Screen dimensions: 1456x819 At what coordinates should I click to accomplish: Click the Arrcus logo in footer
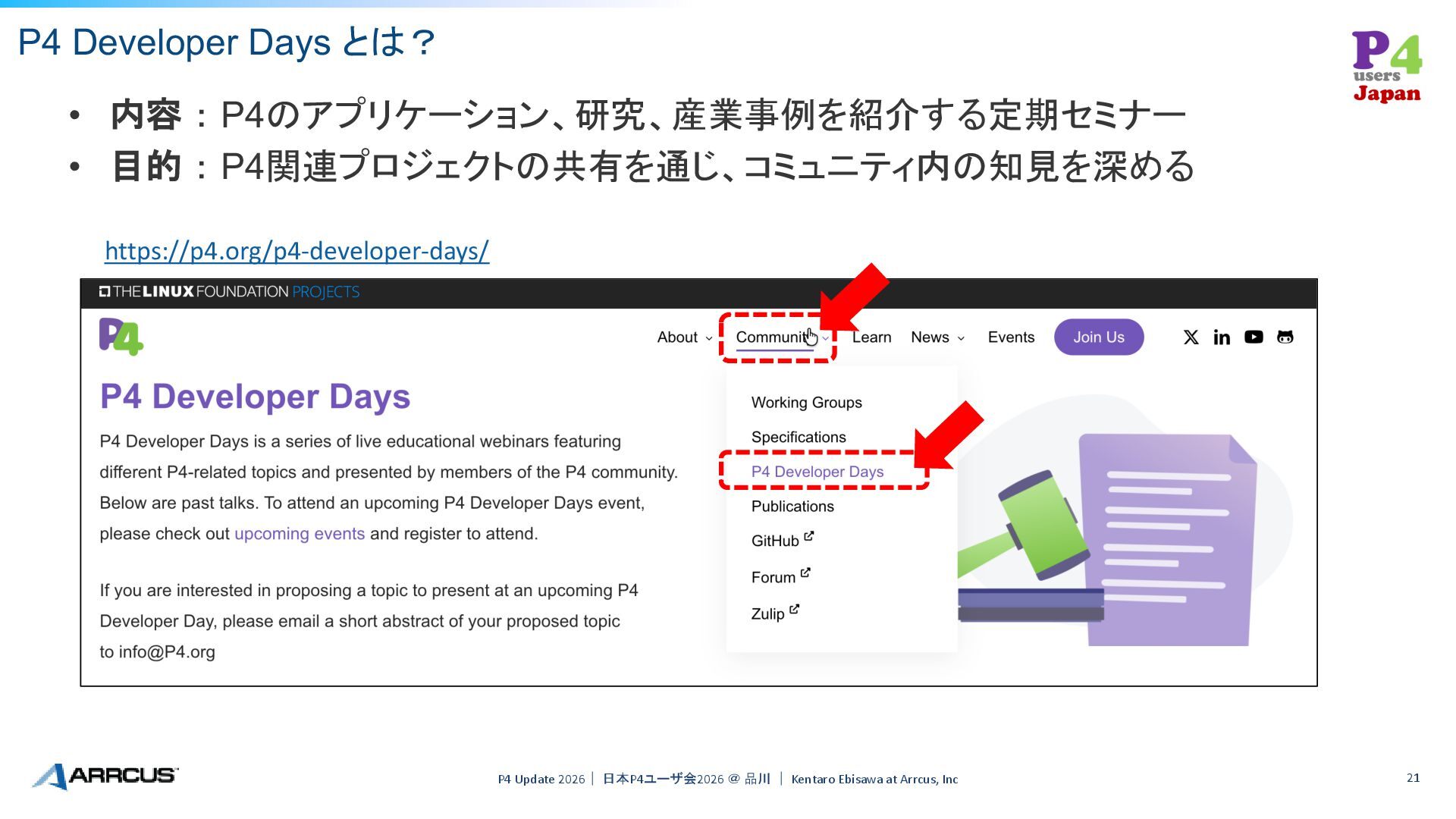click(x=105, y=776)
